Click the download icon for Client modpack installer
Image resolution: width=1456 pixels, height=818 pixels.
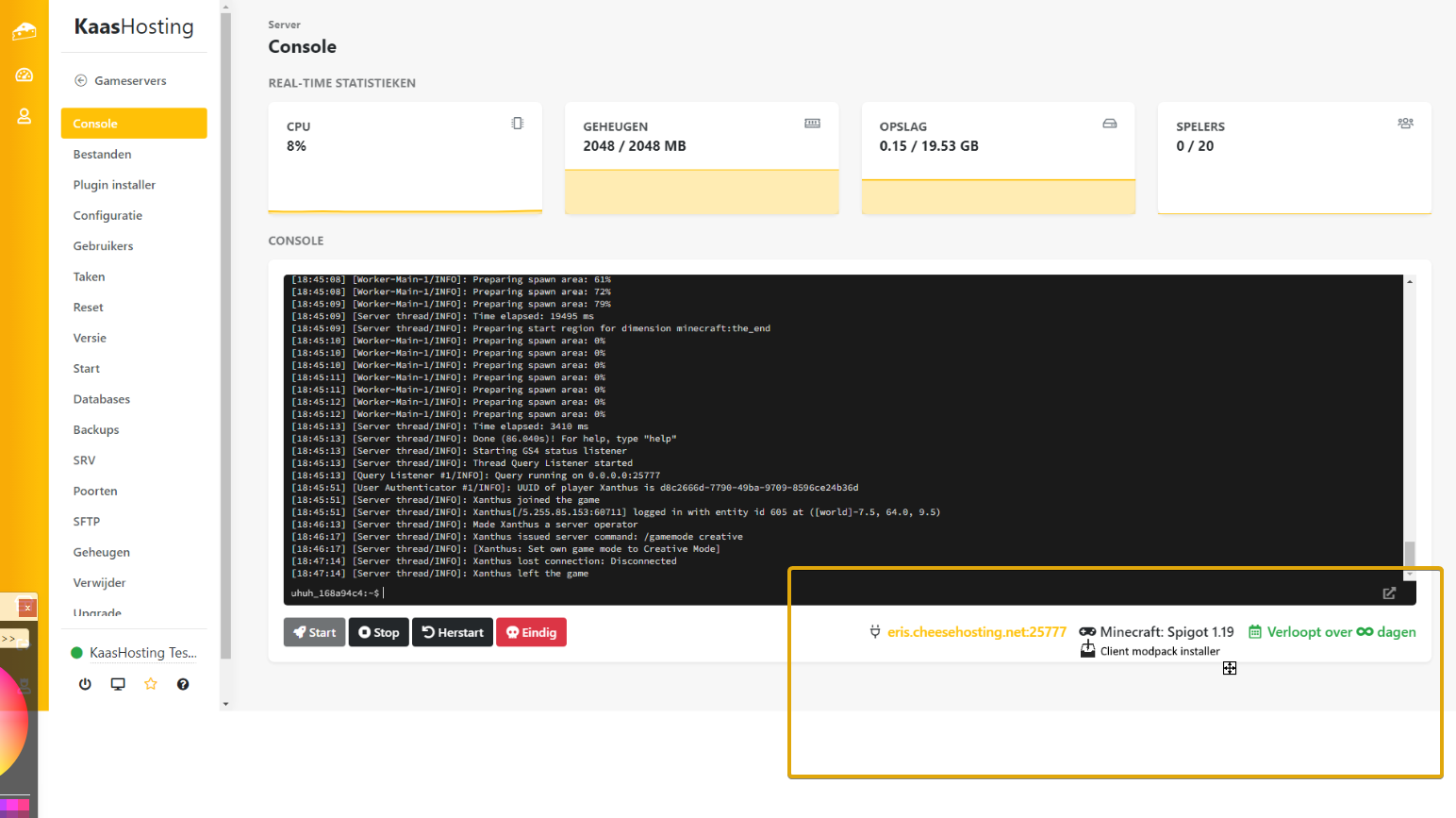click(x=1087, y=650)
